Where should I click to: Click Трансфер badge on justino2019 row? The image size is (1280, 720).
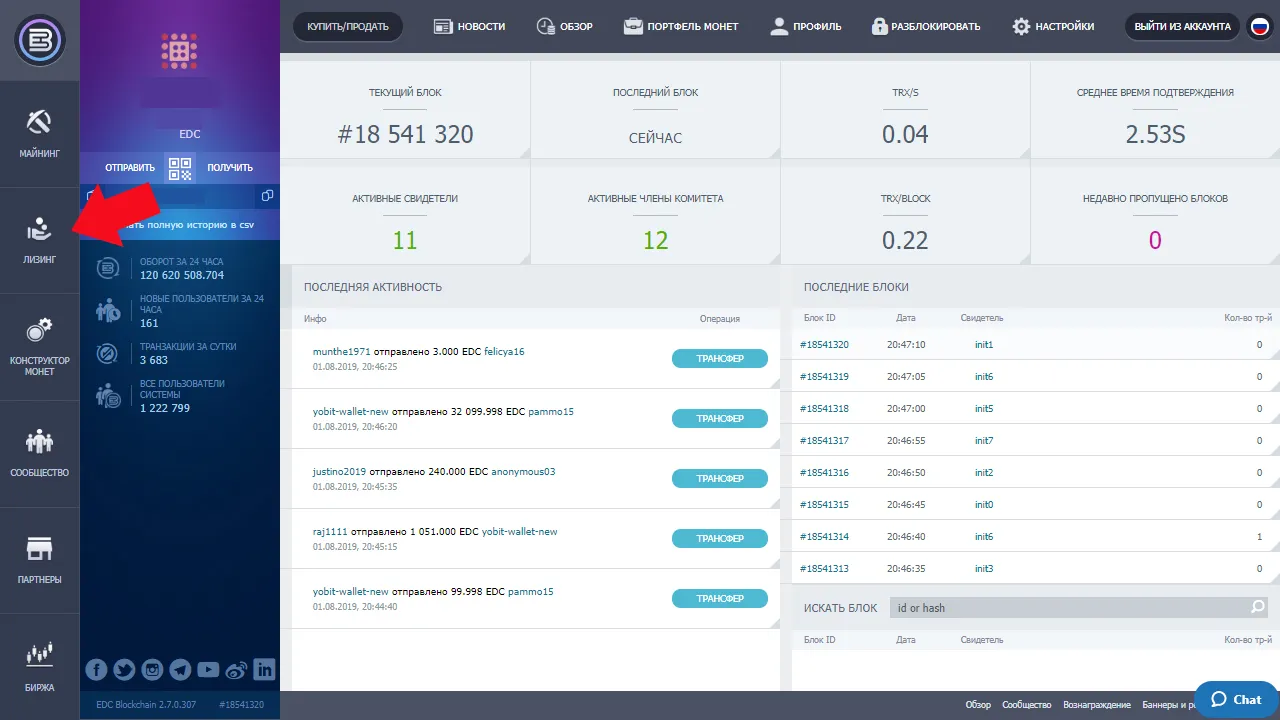click(x=720, y=479)
